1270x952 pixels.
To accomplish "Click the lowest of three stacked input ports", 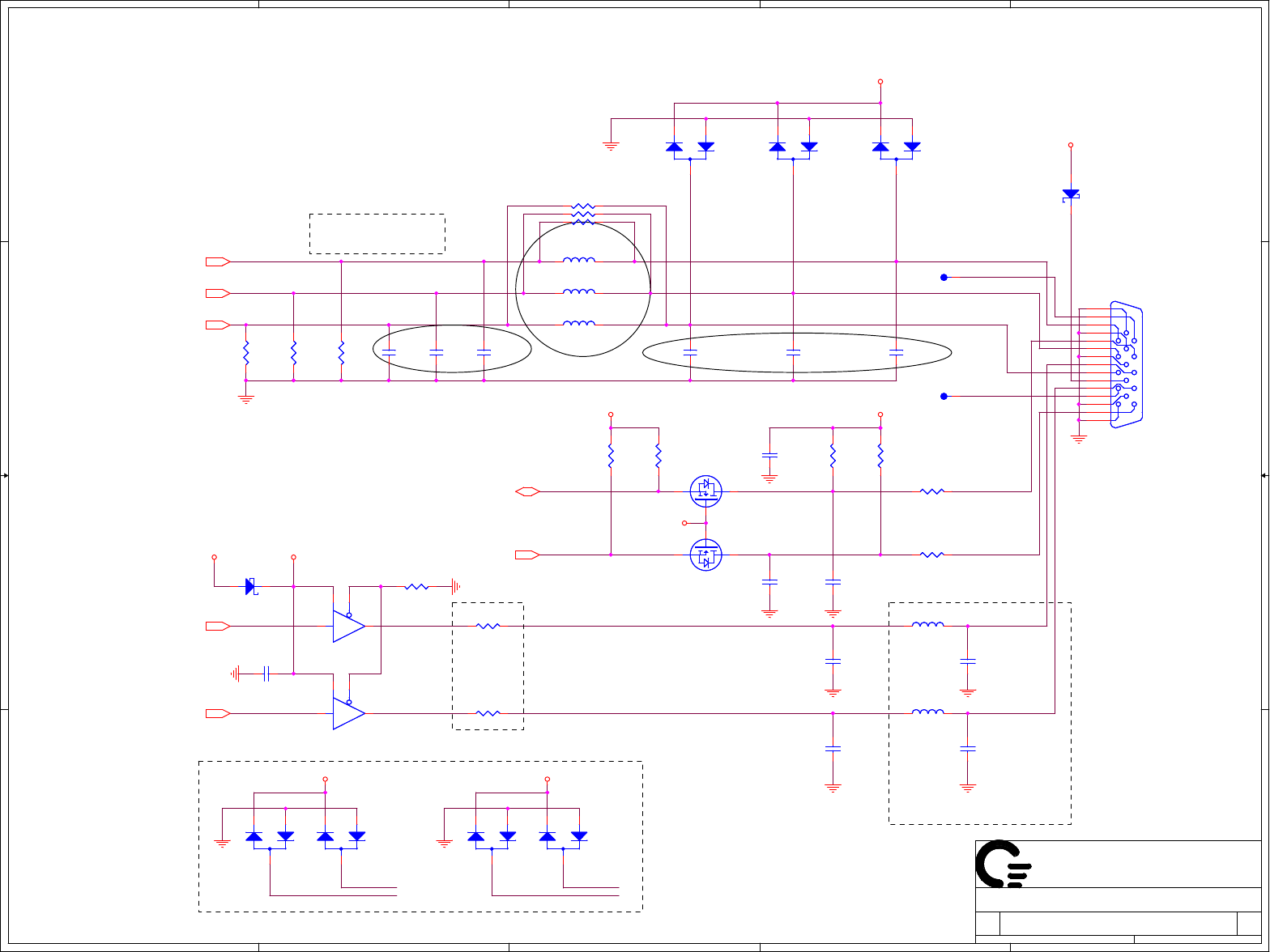I will [217, 325].
